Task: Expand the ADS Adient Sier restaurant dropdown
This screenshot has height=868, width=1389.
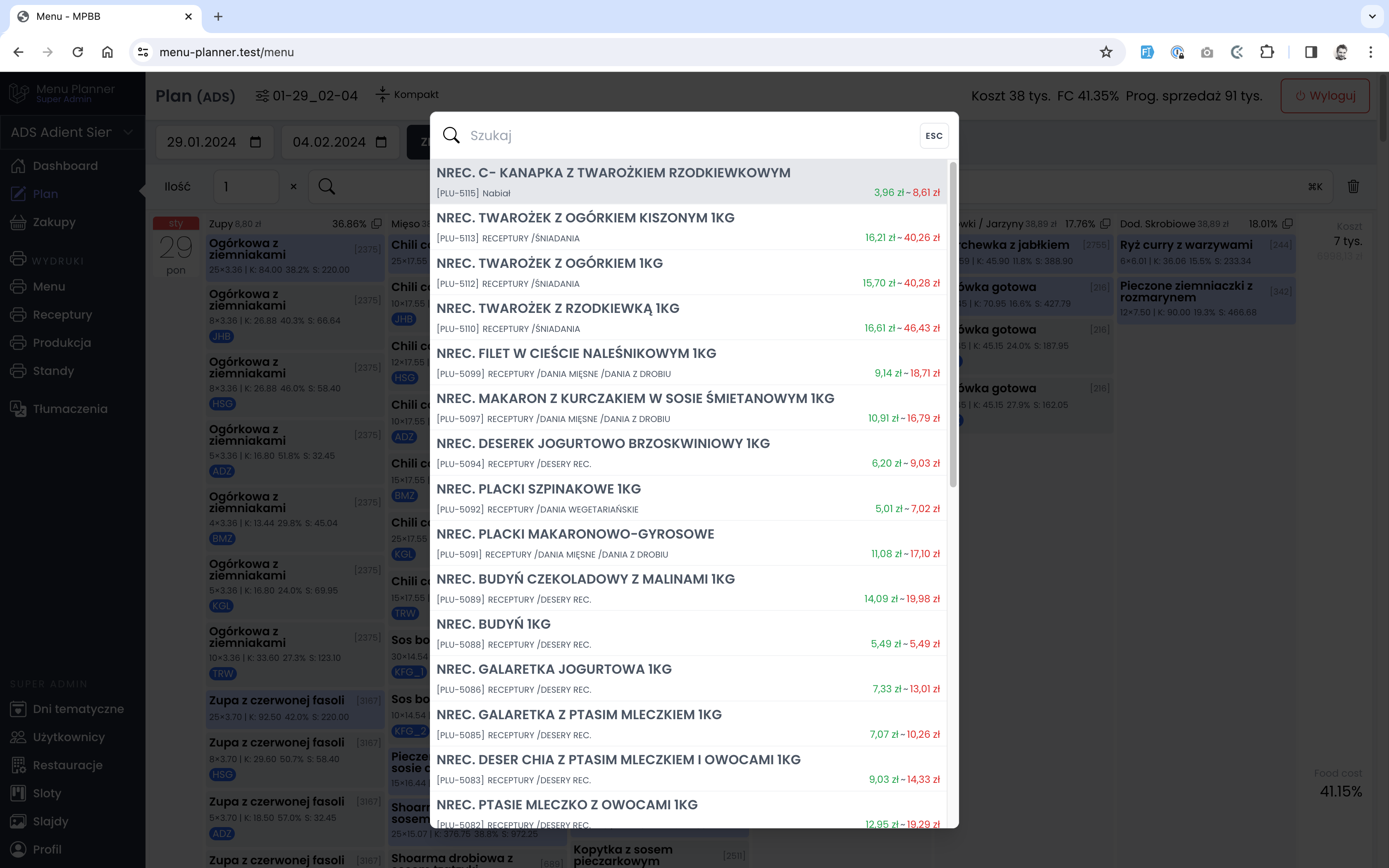Action: (72, 133)
